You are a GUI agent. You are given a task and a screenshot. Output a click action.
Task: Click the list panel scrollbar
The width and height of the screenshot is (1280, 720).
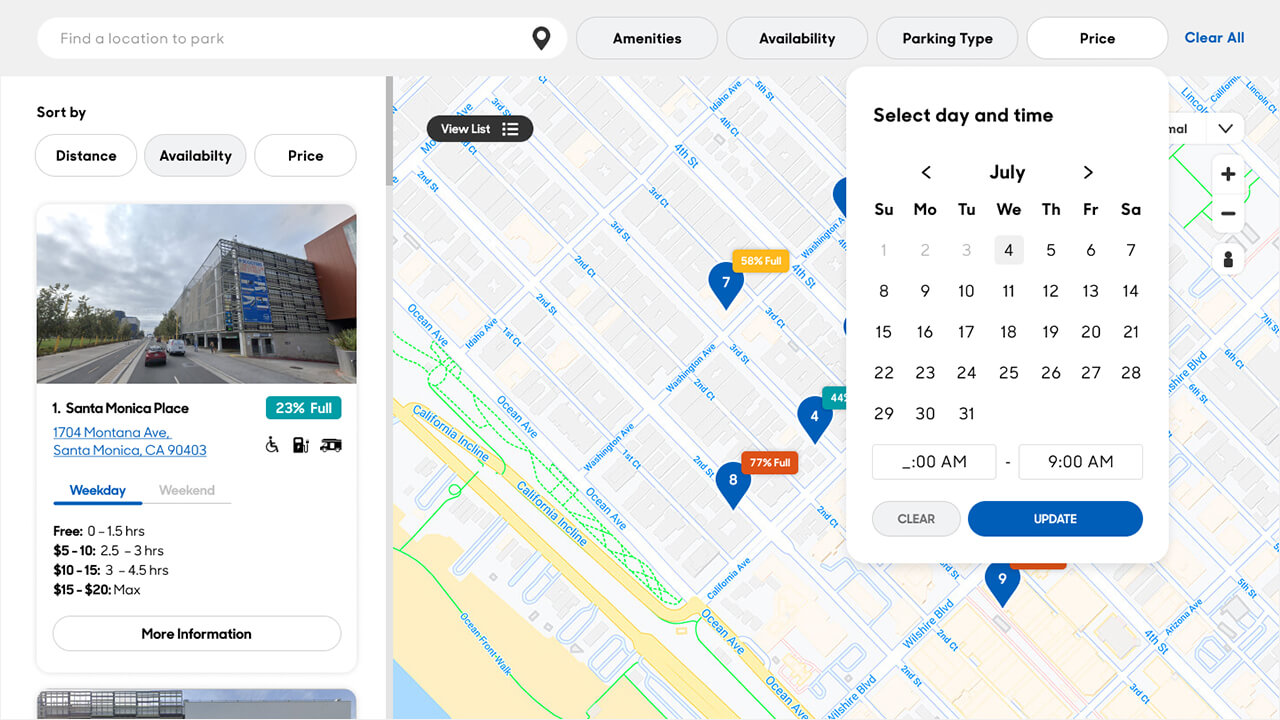point(389,131)
